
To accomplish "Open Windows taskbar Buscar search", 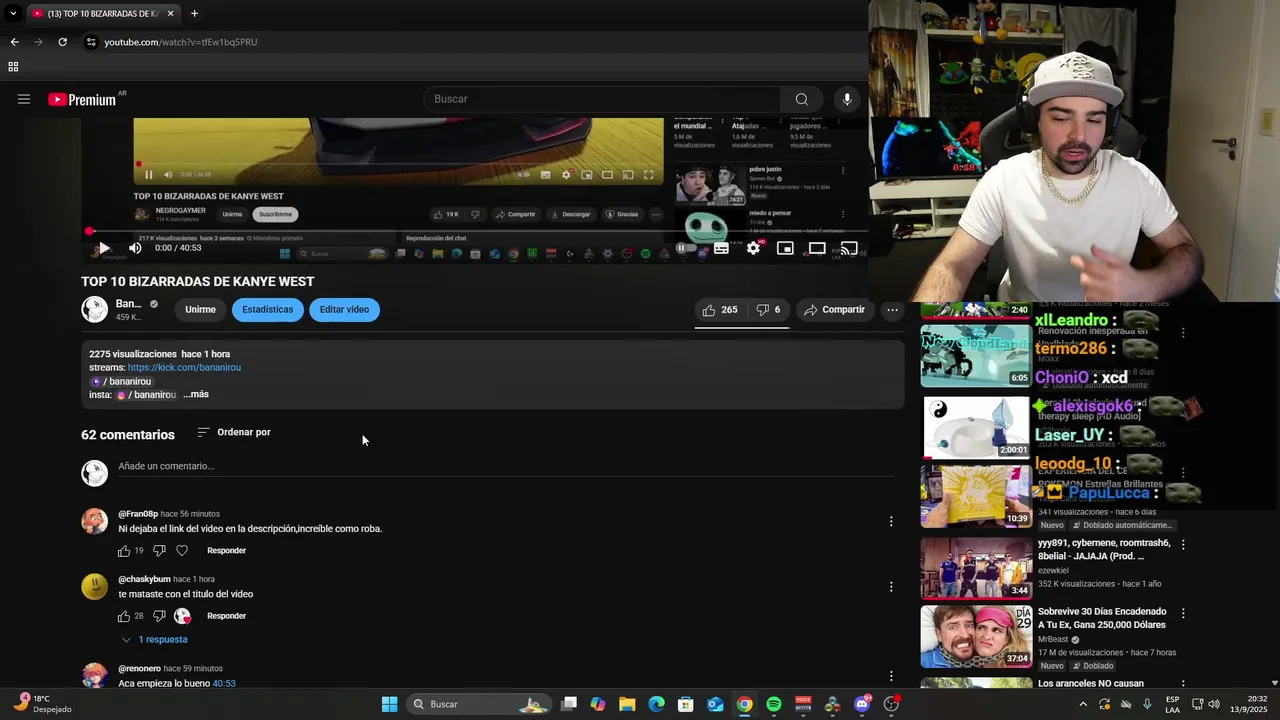I will coord(480,704).
